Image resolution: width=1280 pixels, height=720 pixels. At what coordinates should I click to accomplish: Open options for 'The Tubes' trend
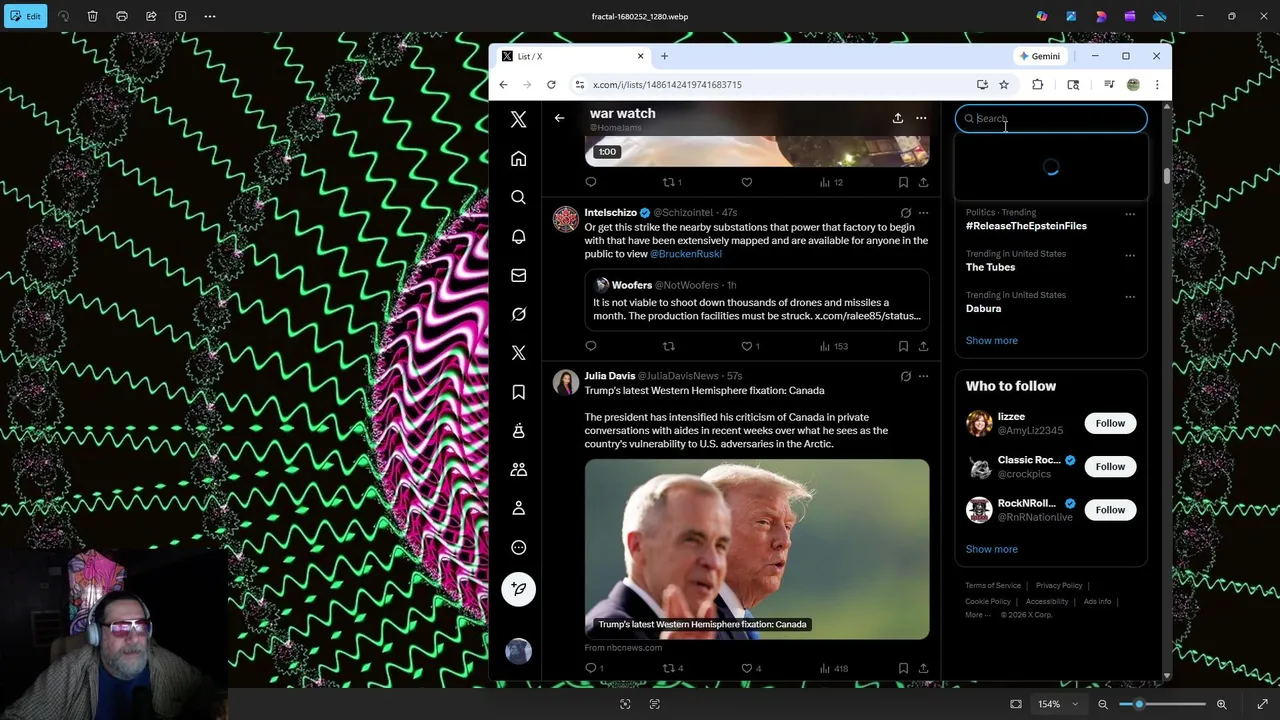click(x=1130, y=255)
